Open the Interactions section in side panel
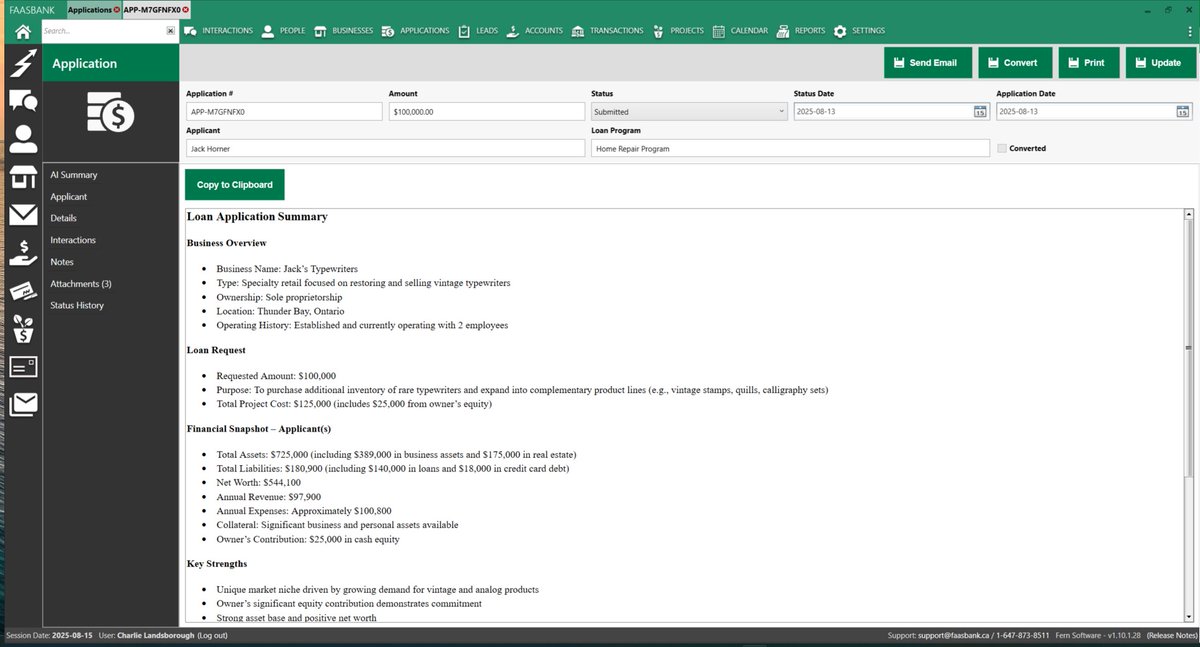This screenshot has height=647, width=1200. pos(73,240)
